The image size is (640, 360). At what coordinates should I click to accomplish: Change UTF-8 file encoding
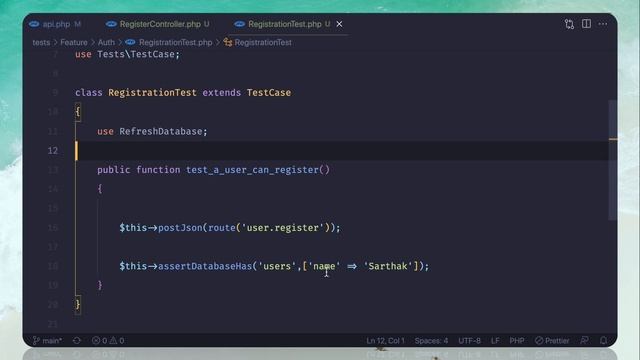click(469, 340)
